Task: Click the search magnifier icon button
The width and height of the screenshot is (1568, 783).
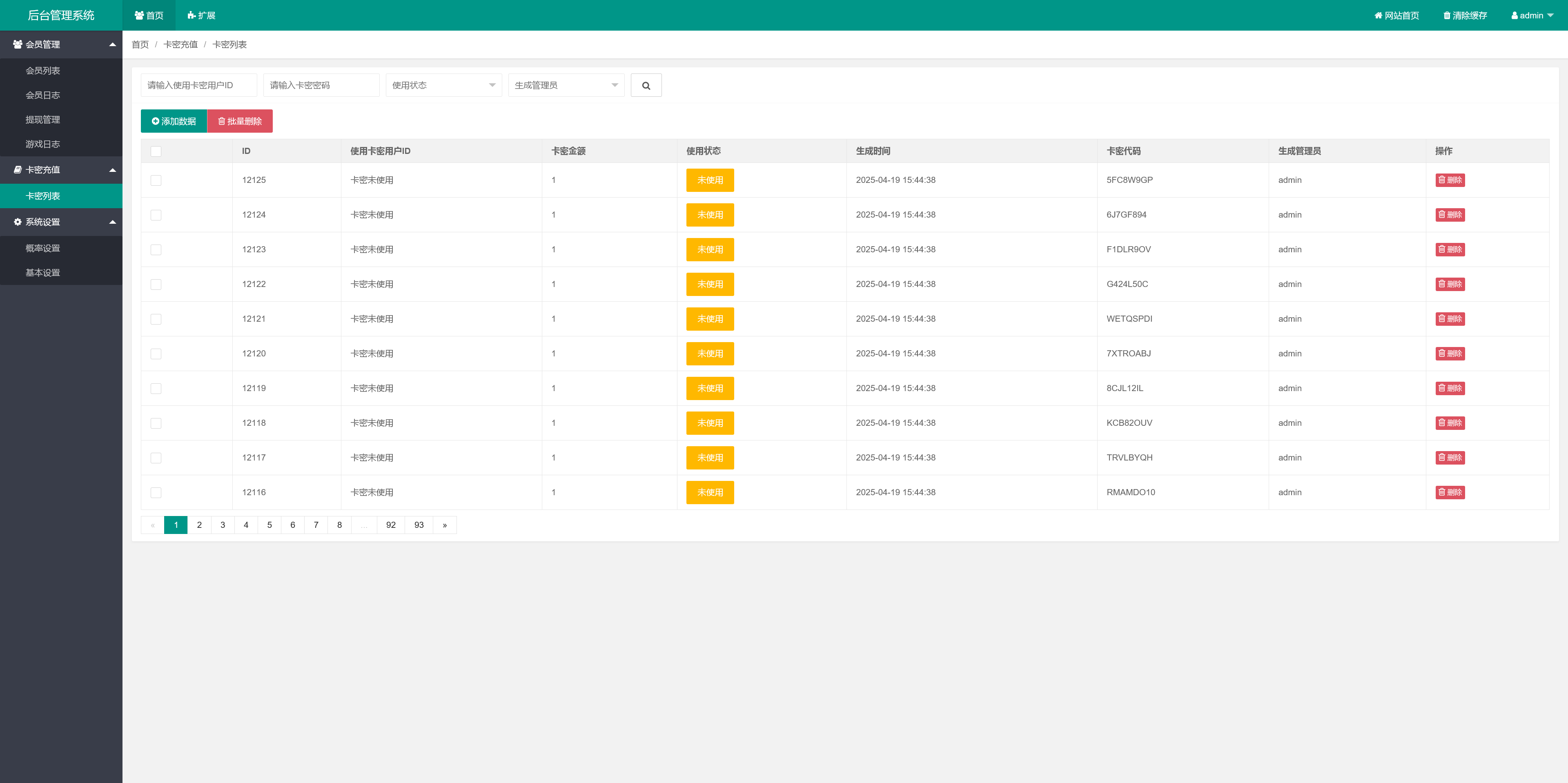Action: pyautogui.click(x=646, y=86)
